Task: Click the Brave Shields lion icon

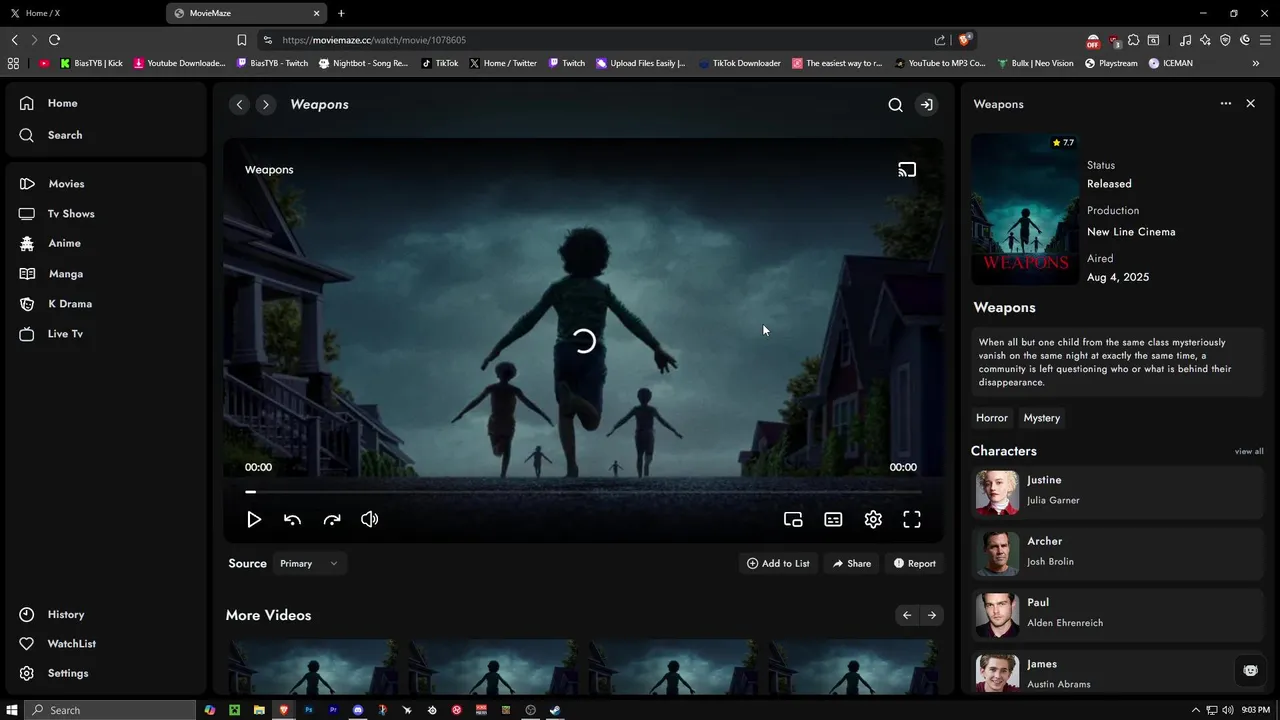Action: pyautogui.click(x=964, y=40)
